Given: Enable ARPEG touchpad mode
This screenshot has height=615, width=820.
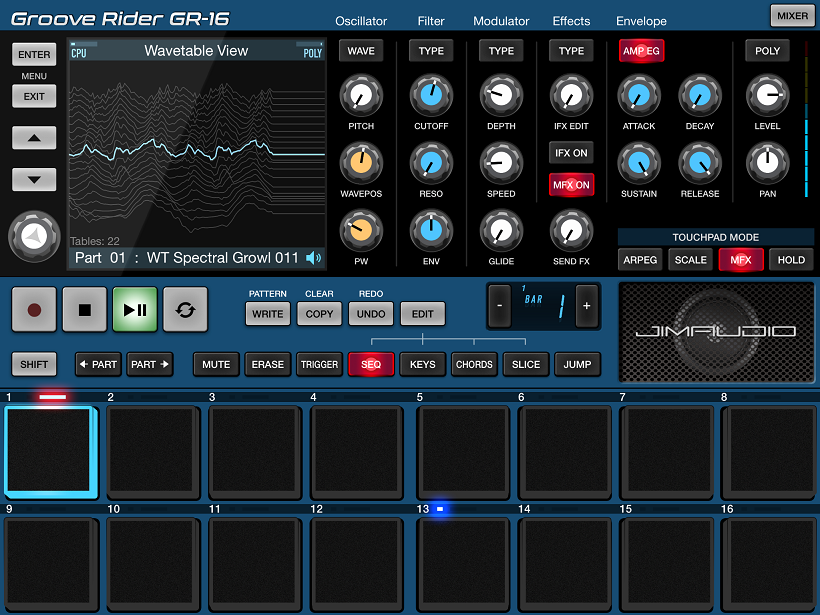Looking at the screenshot, I should [x=640, y=260].
